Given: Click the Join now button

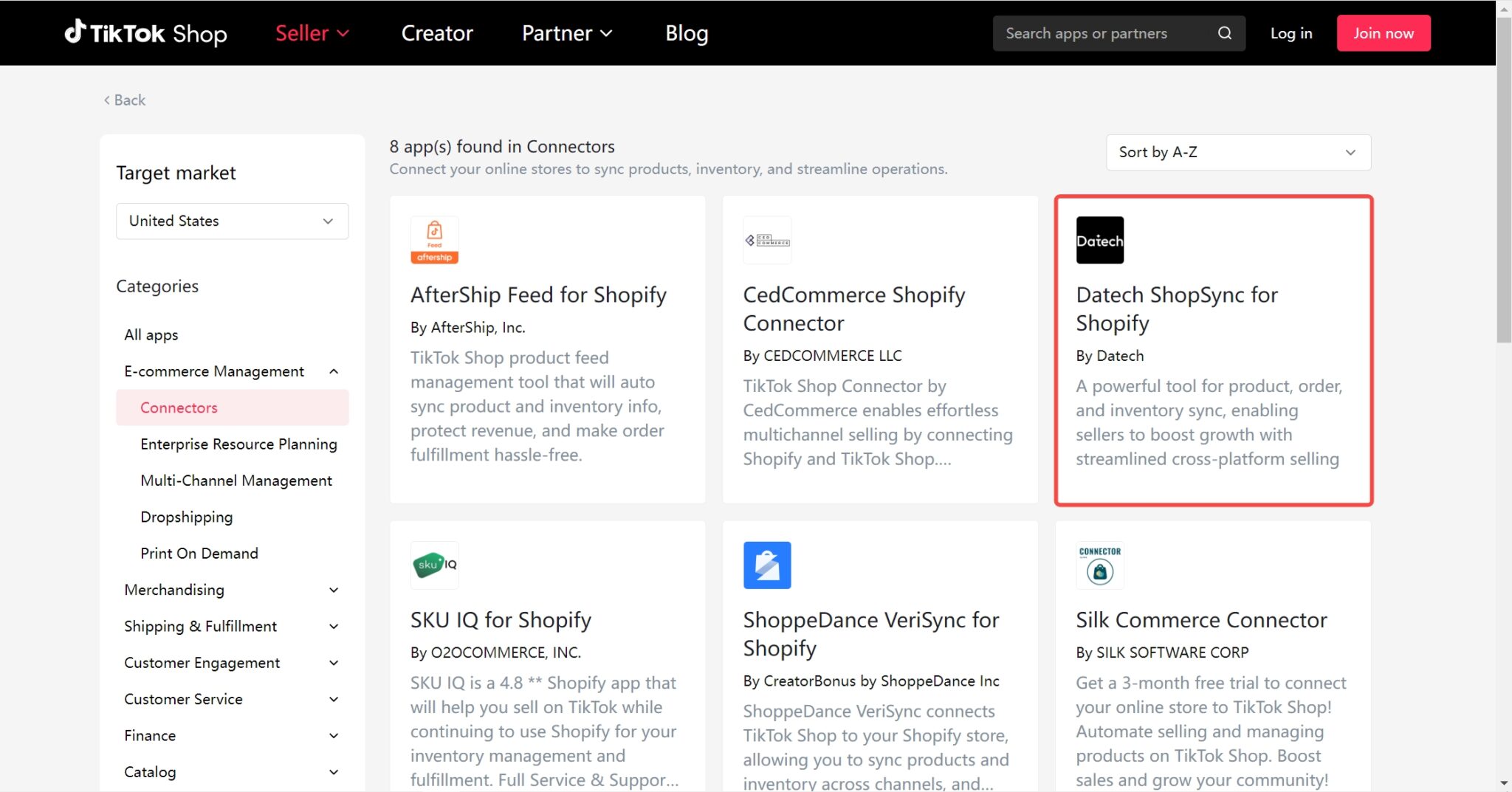Looking at the screenshot, I should pyautogui.click(x=1383, y=32).
